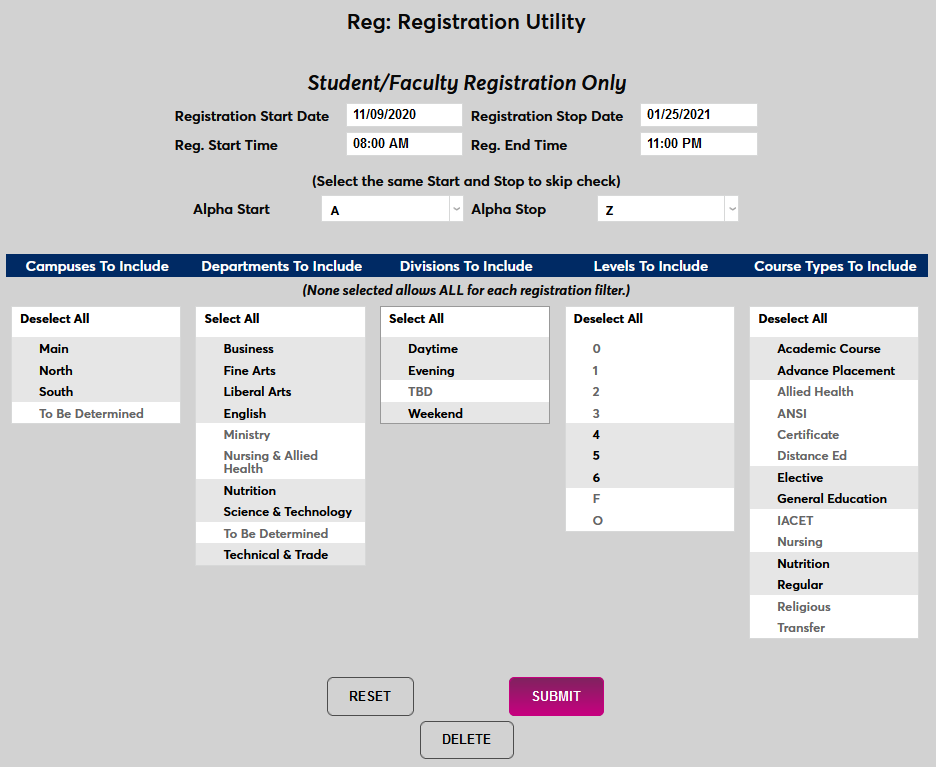Click Deselect All for Course Types
The width and height of the screenshot is (936, 767).
792,318
